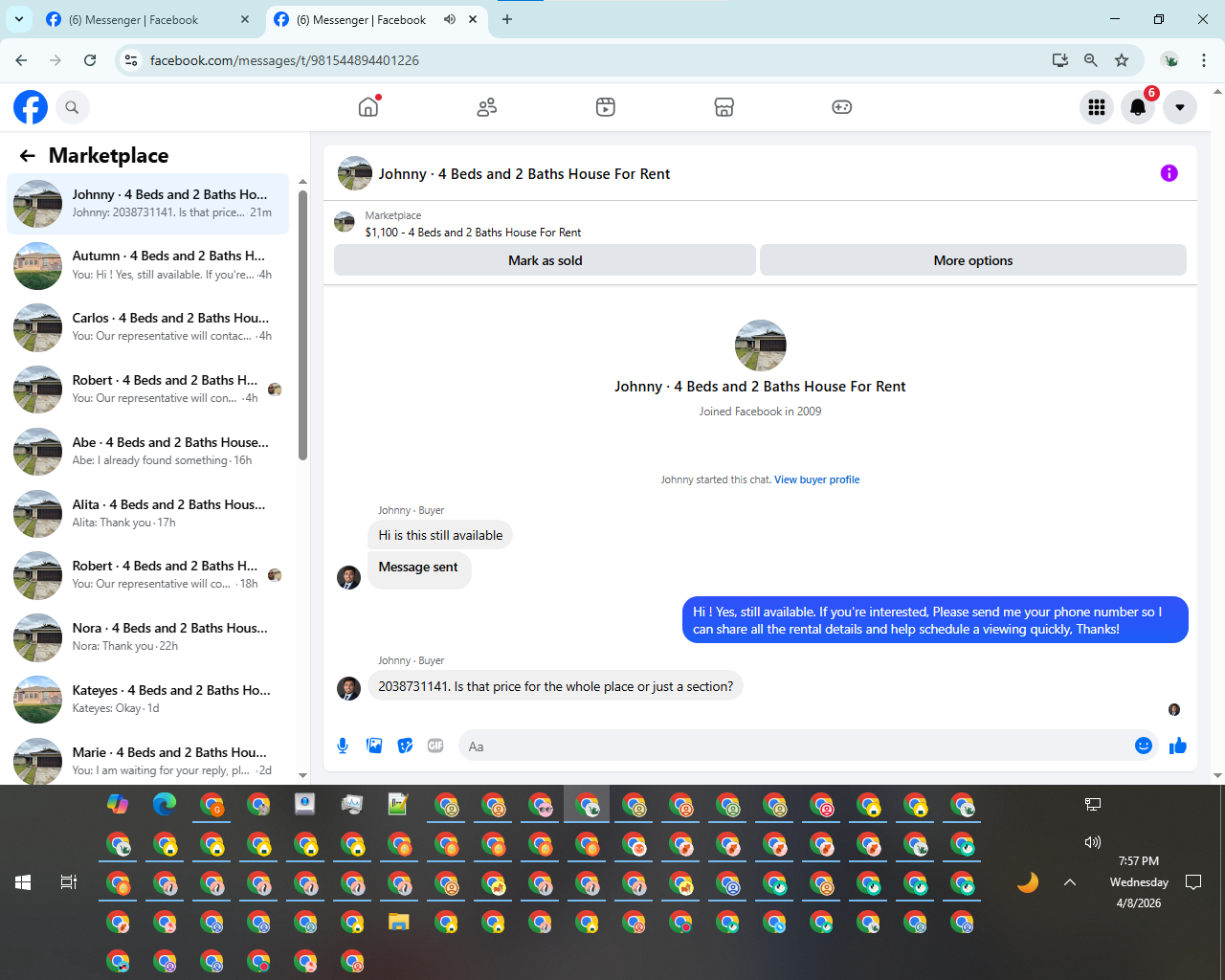Open the Menu grid icon
This screenshot has width=1225, height=980.
(1097, 107)
